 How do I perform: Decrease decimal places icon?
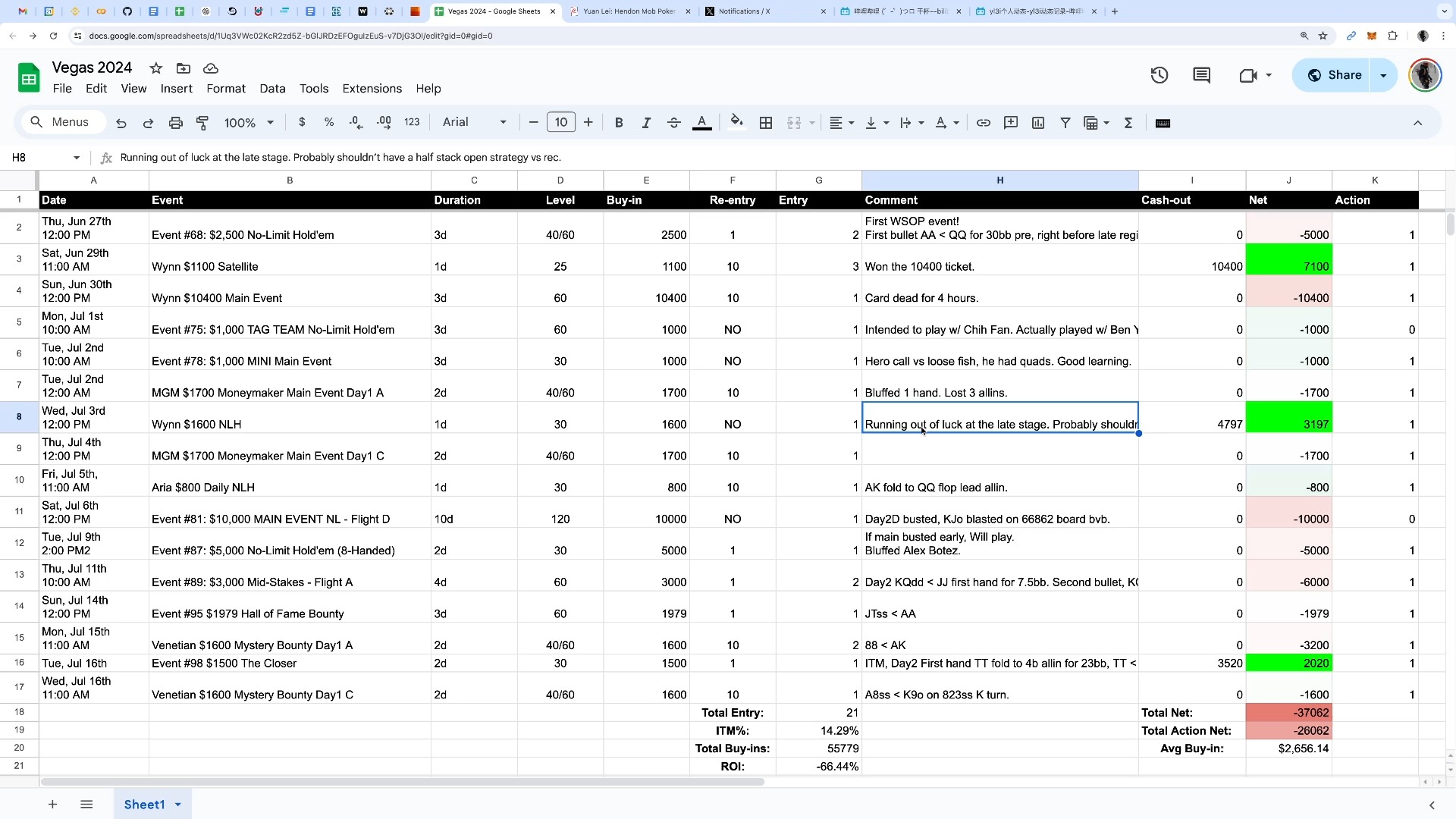[356, 122]
